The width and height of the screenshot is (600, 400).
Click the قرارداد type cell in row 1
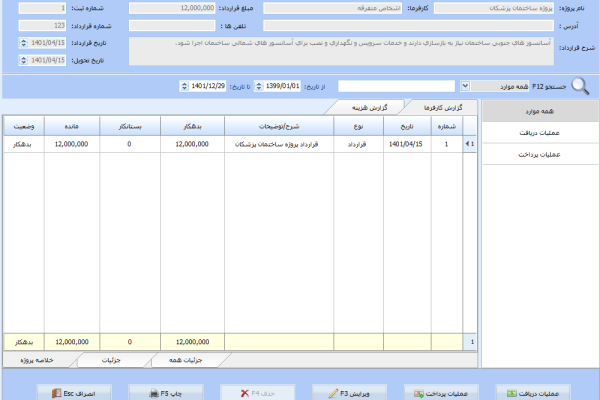(x=359, y=144)
